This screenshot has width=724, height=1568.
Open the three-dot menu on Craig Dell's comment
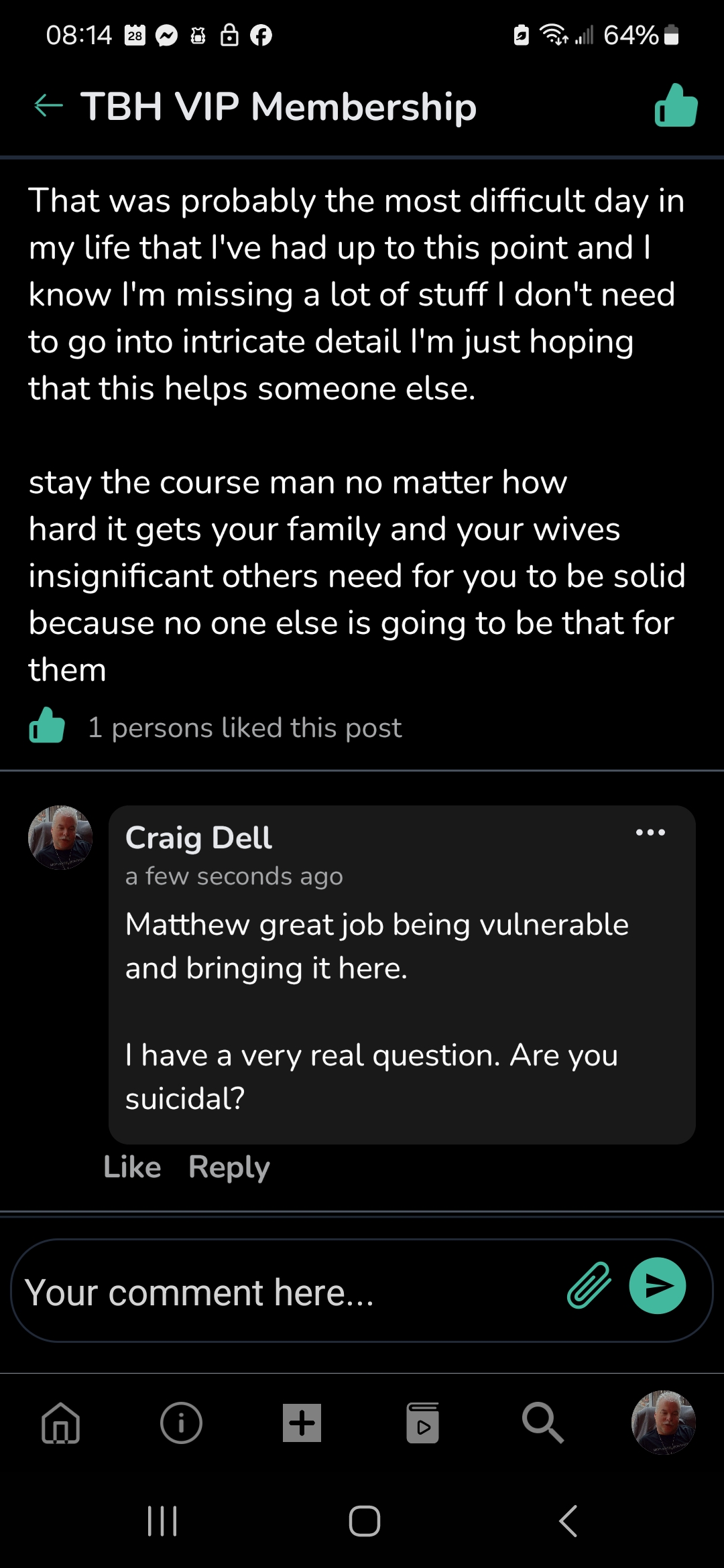tap(650, 833)
